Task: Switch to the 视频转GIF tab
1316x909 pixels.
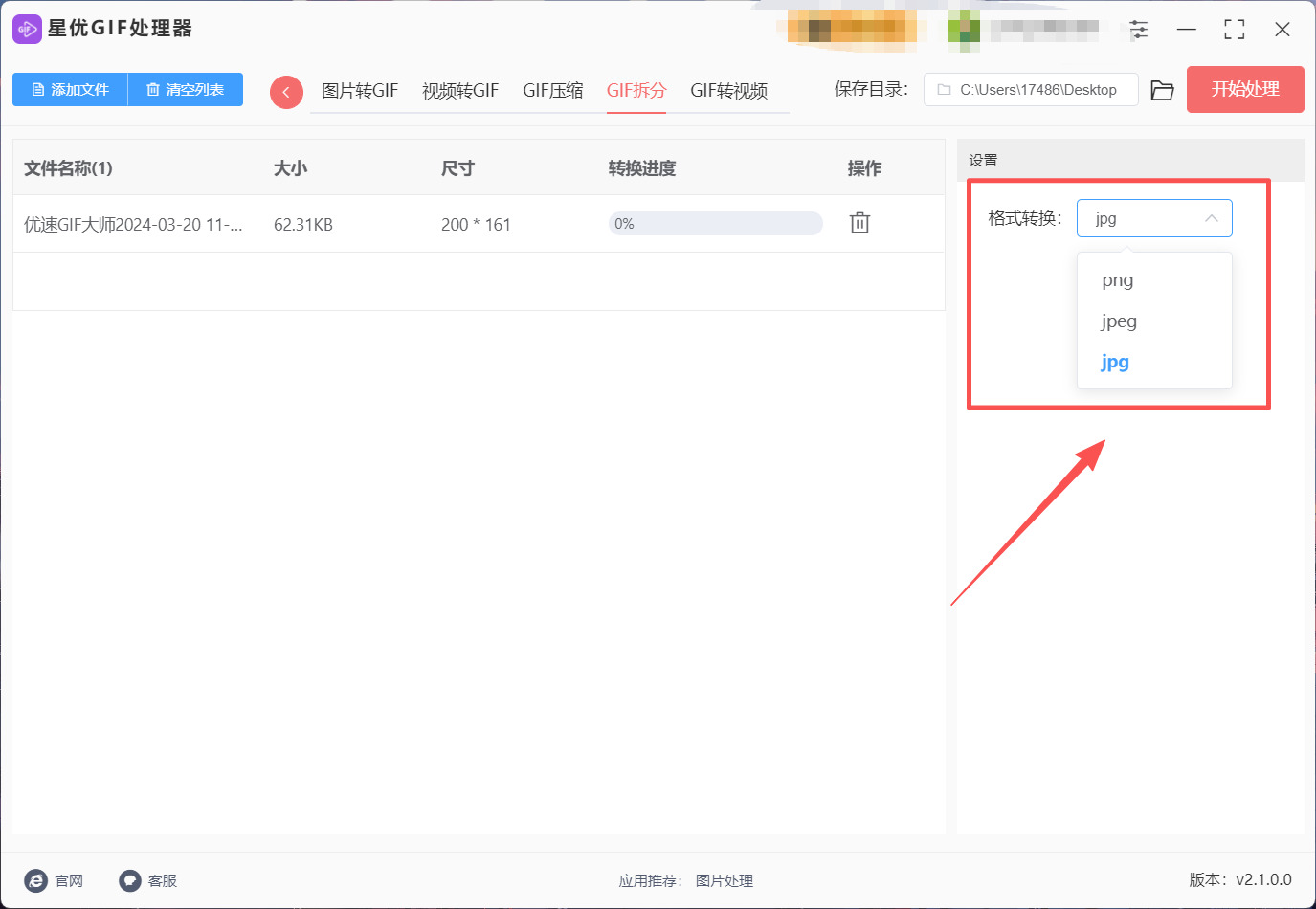Action: tap(460, 91)
